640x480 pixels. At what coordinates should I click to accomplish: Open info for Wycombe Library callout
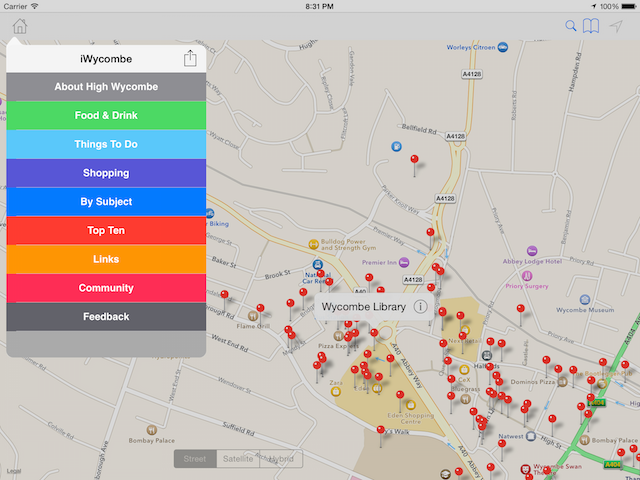(x=420, y=307)
